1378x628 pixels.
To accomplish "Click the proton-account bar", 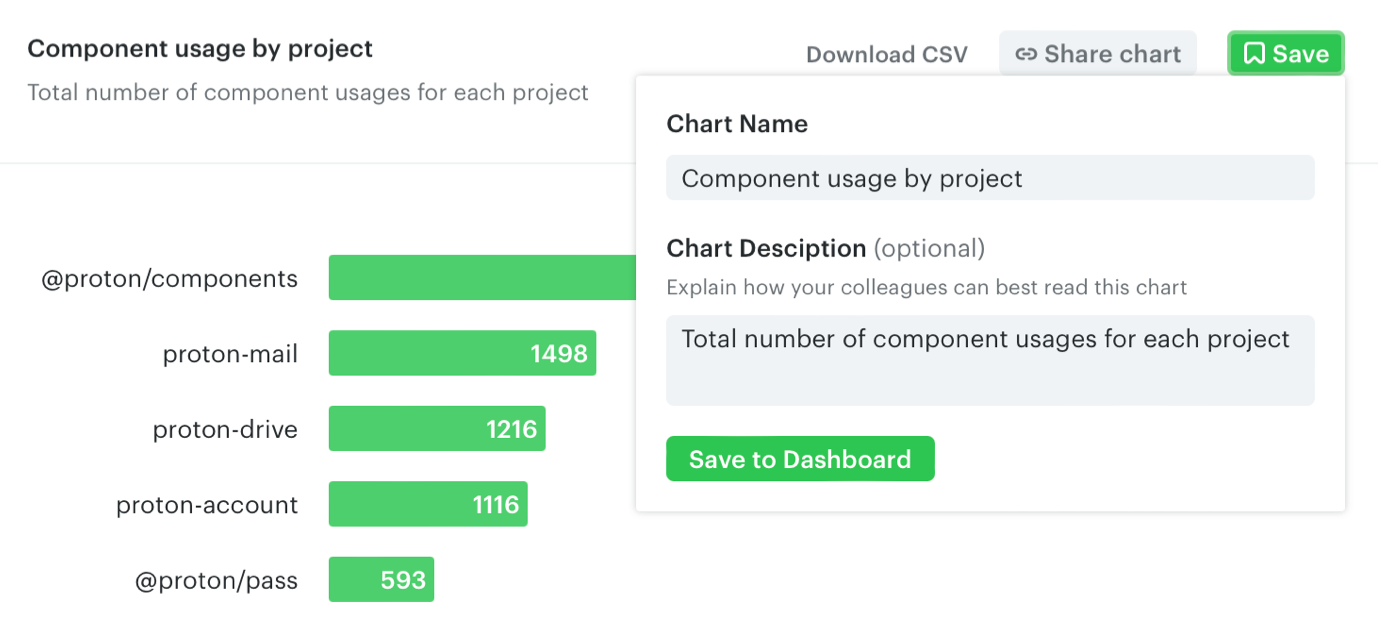I will click(x=427, y=504).
